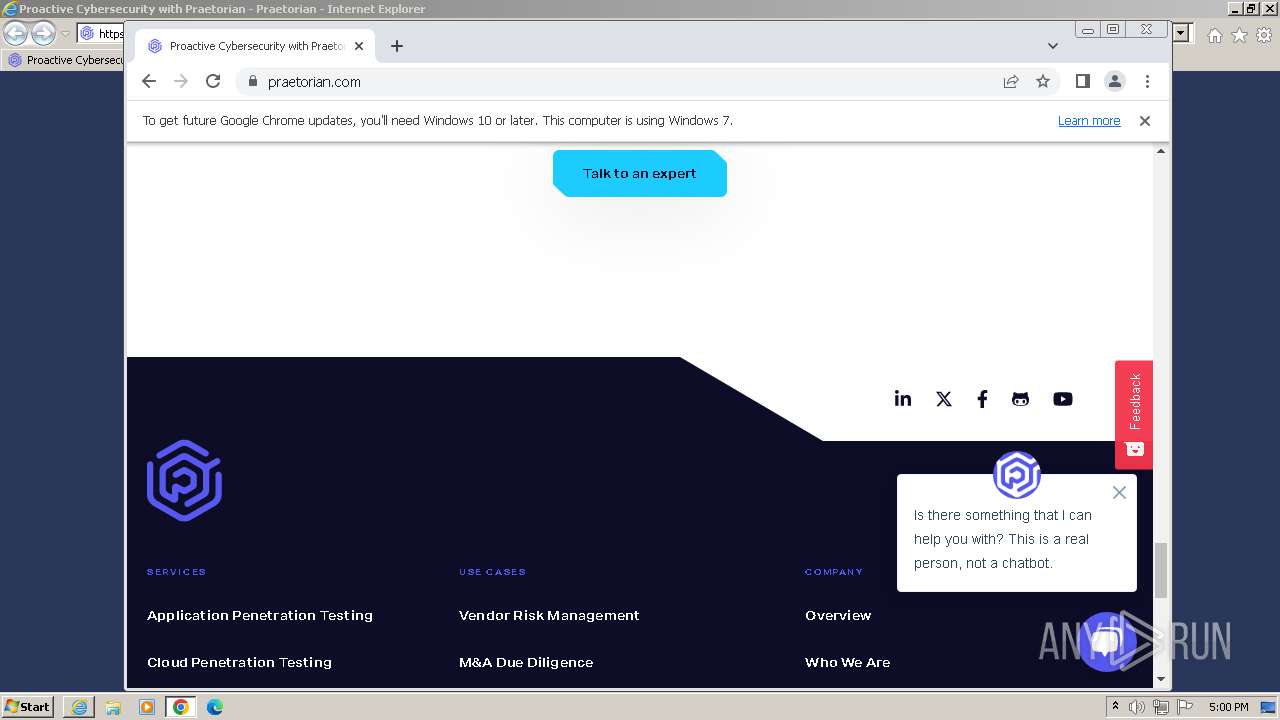Select the Proactive Cybersecurity Chrome tab

(255, 46)
